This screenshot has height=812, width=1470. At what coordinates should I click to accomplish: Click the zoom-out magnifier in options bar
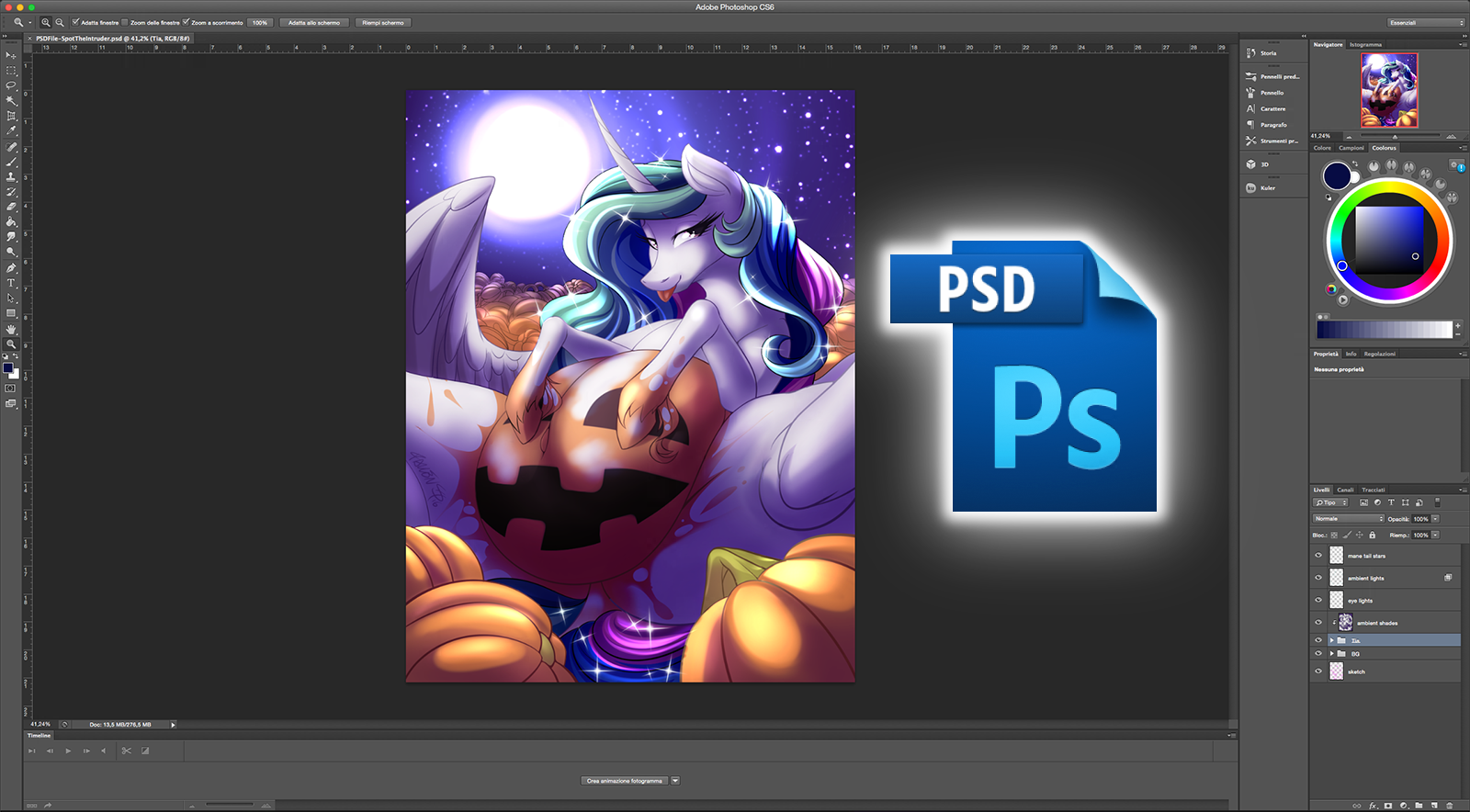pos(60,22)
